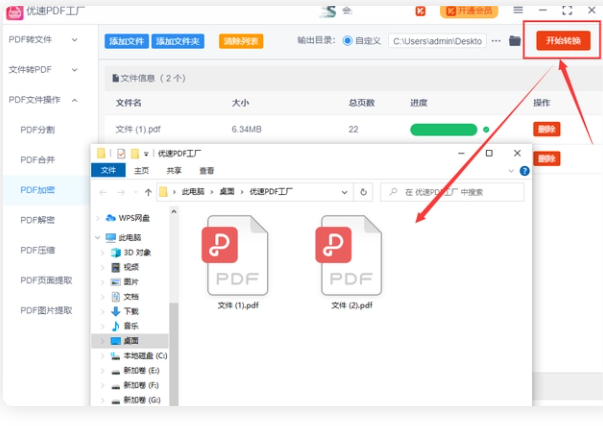Viewport: 603px width, 426px height.
Task: Click the properties checkmark icon in Explorer title bar
Action: pyautogui.click(x=121, y=154)
